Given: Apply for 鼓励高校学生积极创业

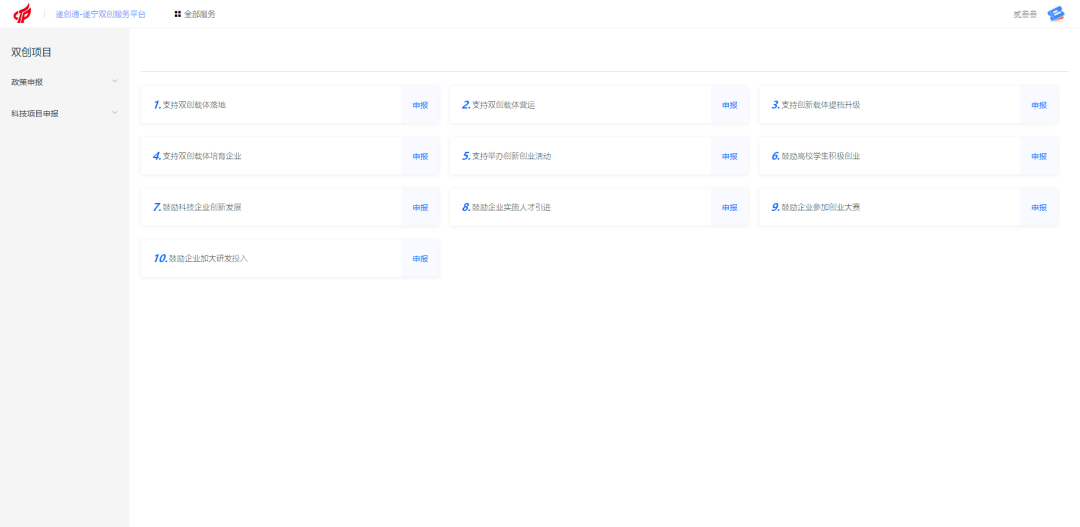Looking at the screenshot, I should click(x=1039, y=156).
